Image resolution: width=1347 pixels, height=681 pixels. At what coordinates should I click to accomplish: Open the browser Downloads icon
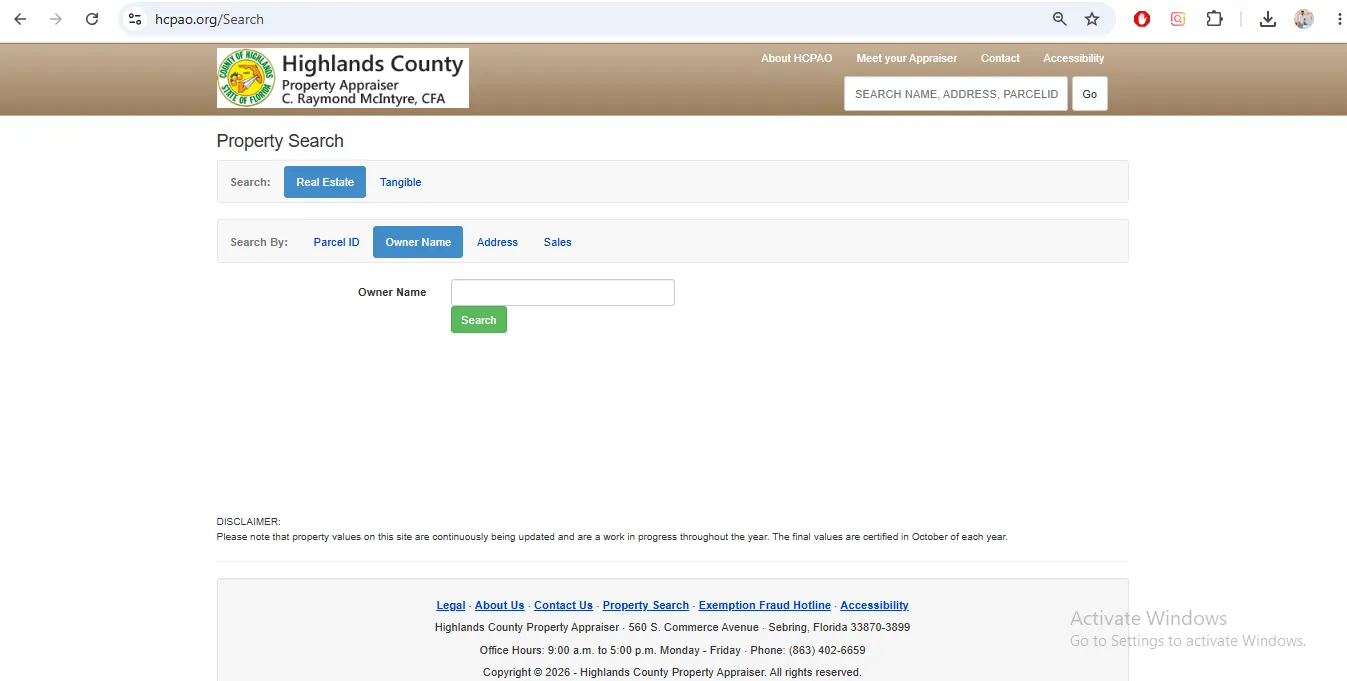pos(1268,19)
